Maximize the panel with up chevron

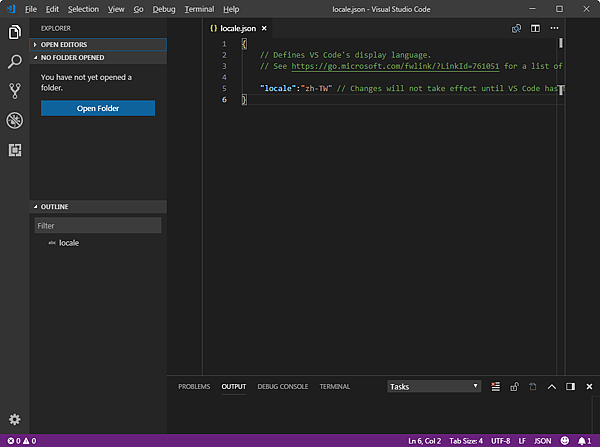[x=551, y=387]
